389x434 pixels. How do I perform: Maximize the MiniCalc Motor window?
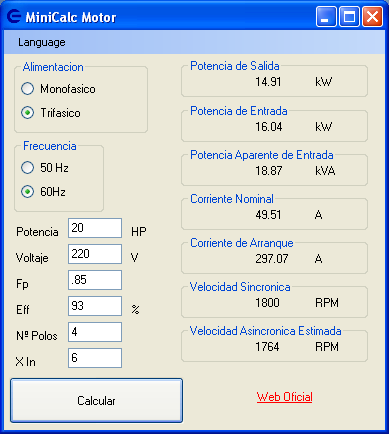coord(349,16)
